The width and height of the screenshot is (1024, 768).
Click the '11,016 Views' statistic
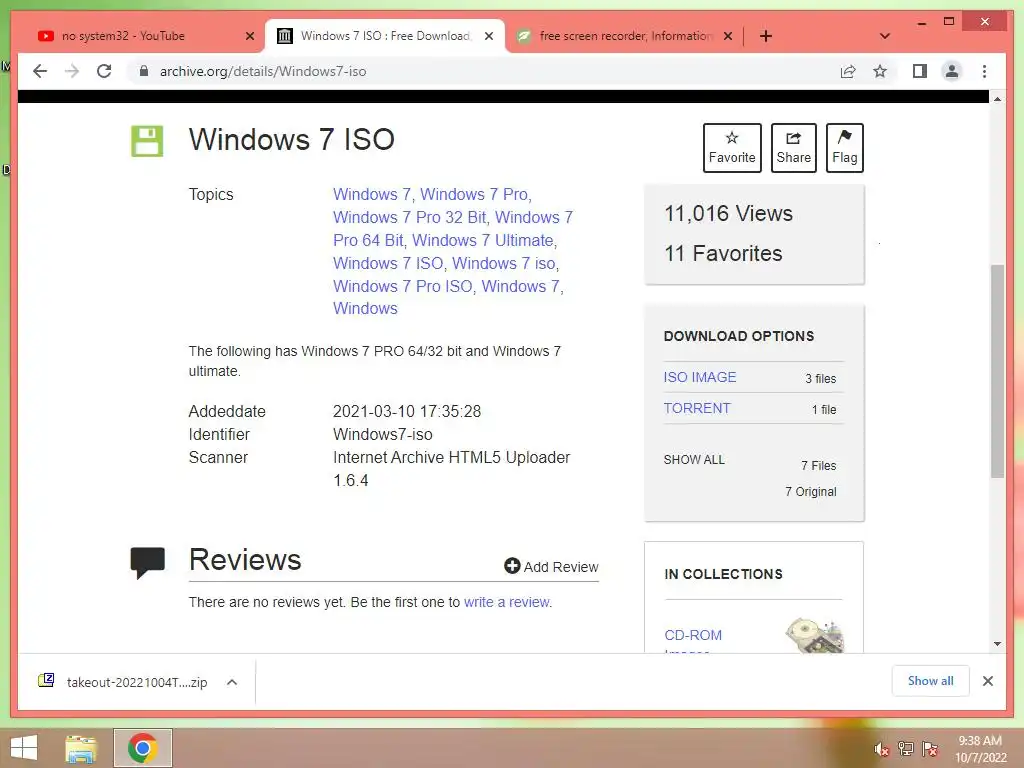[728, 214]
